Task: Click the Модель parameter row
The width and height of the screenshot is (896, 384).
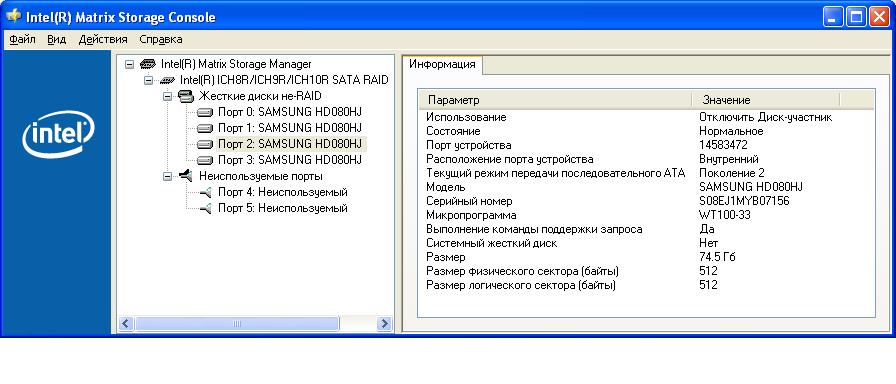Action: (446, 187)
